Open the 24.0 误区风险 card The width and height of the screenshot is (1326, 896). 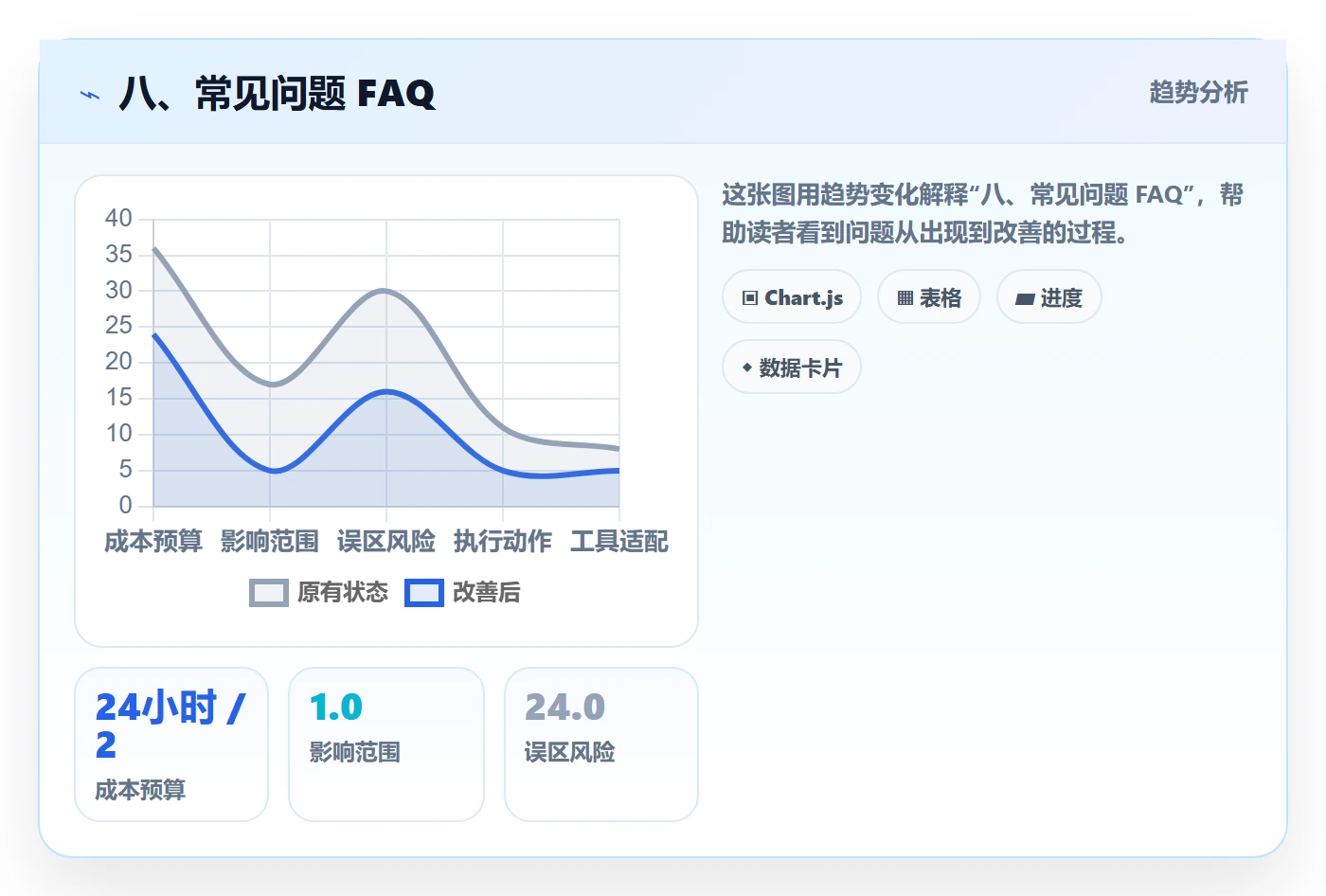coord(601,744)
